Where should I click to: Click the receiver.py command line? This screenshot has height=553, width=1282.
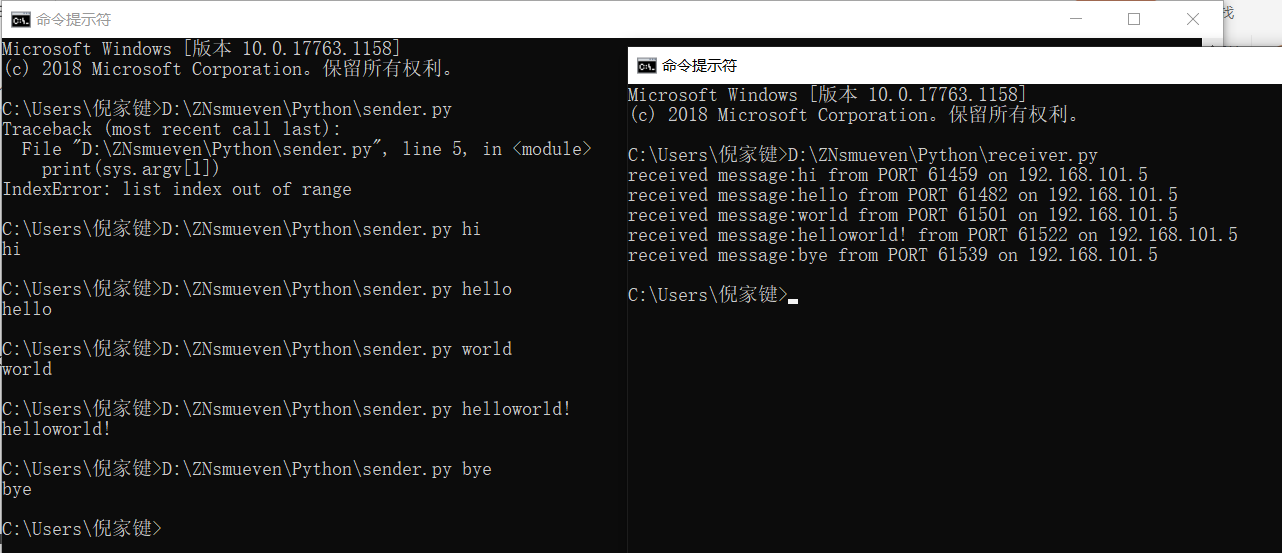tap(863, 155)
